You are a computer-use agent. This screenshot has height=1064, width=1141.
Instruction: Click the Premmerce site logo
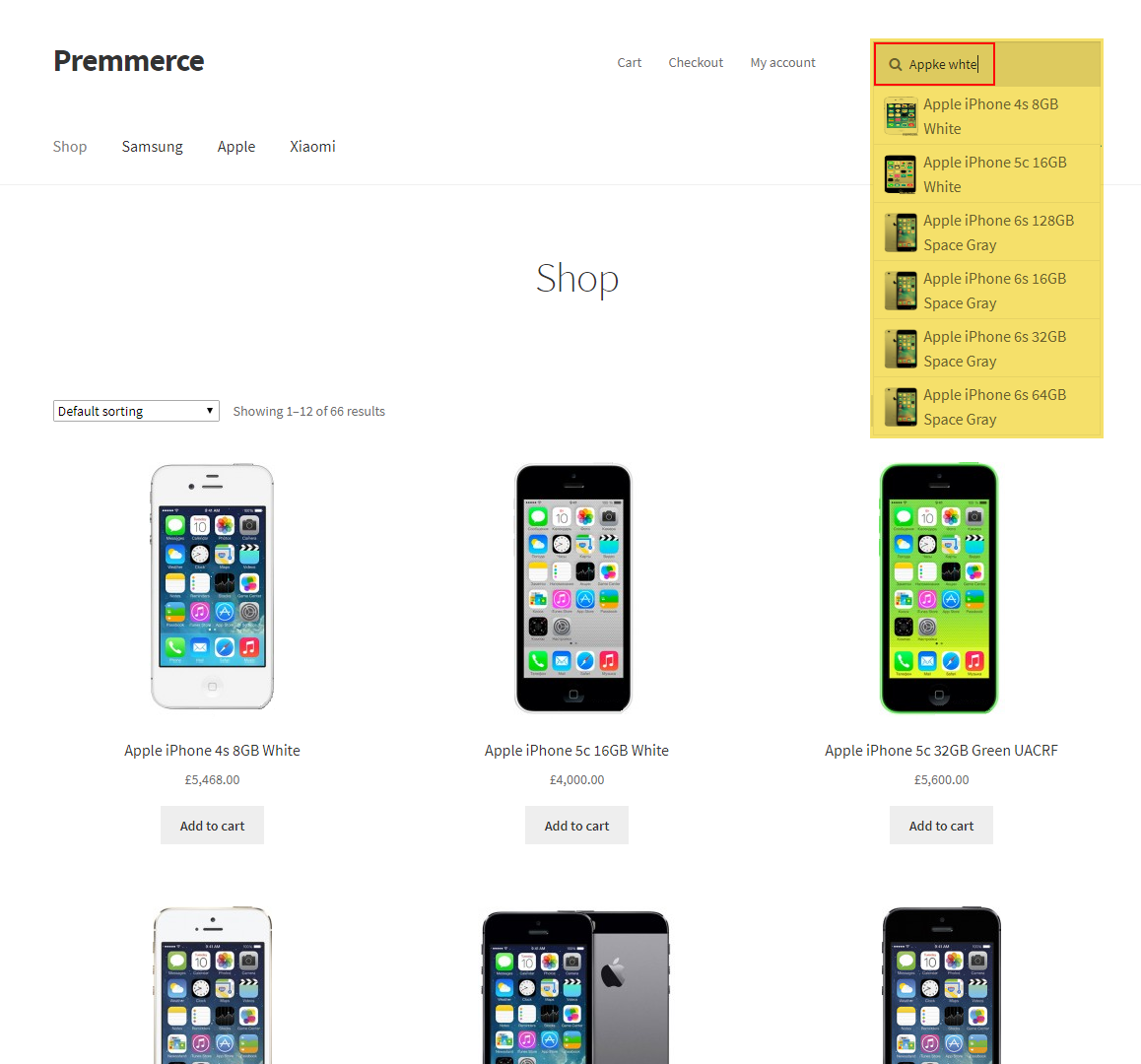[x=129, y=61]
